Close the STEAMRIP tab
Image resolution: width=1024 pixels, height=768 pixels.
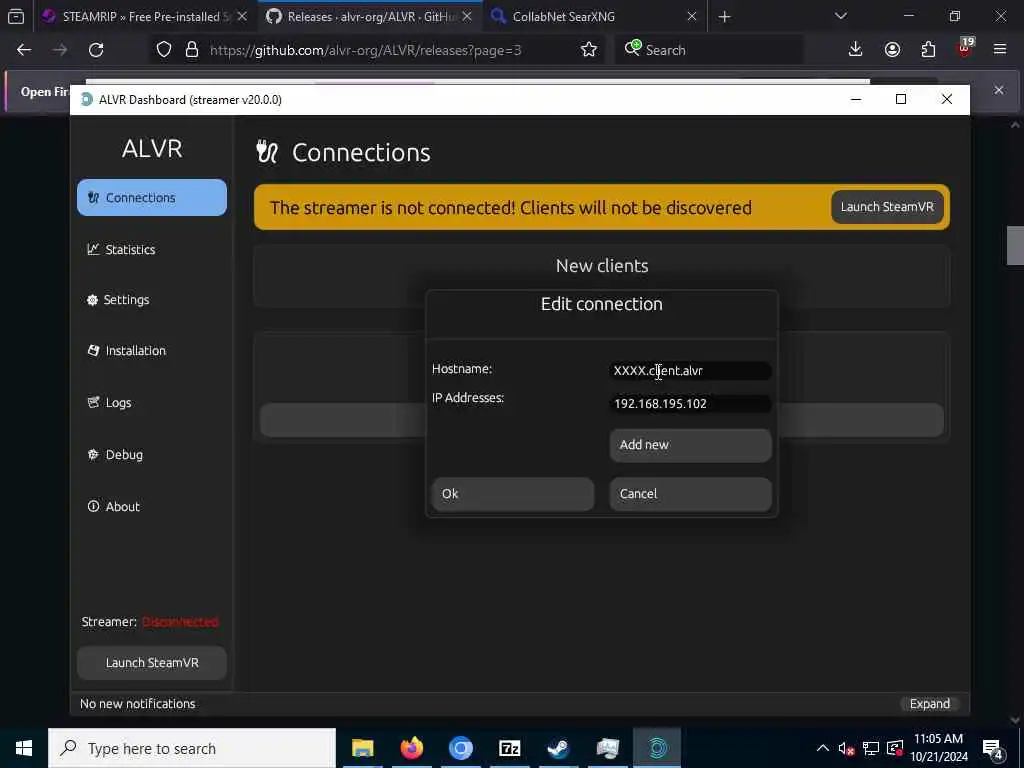(242, 16)
